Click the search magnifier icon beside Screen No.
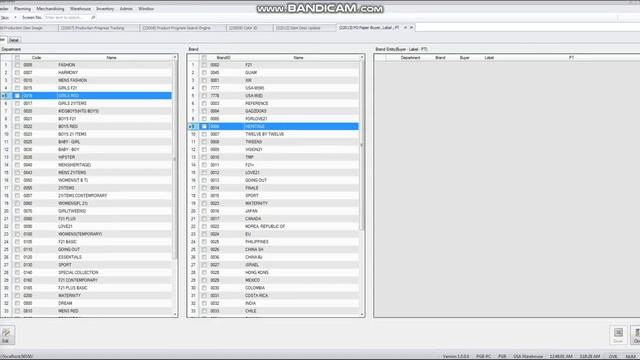 pos(93,18)
